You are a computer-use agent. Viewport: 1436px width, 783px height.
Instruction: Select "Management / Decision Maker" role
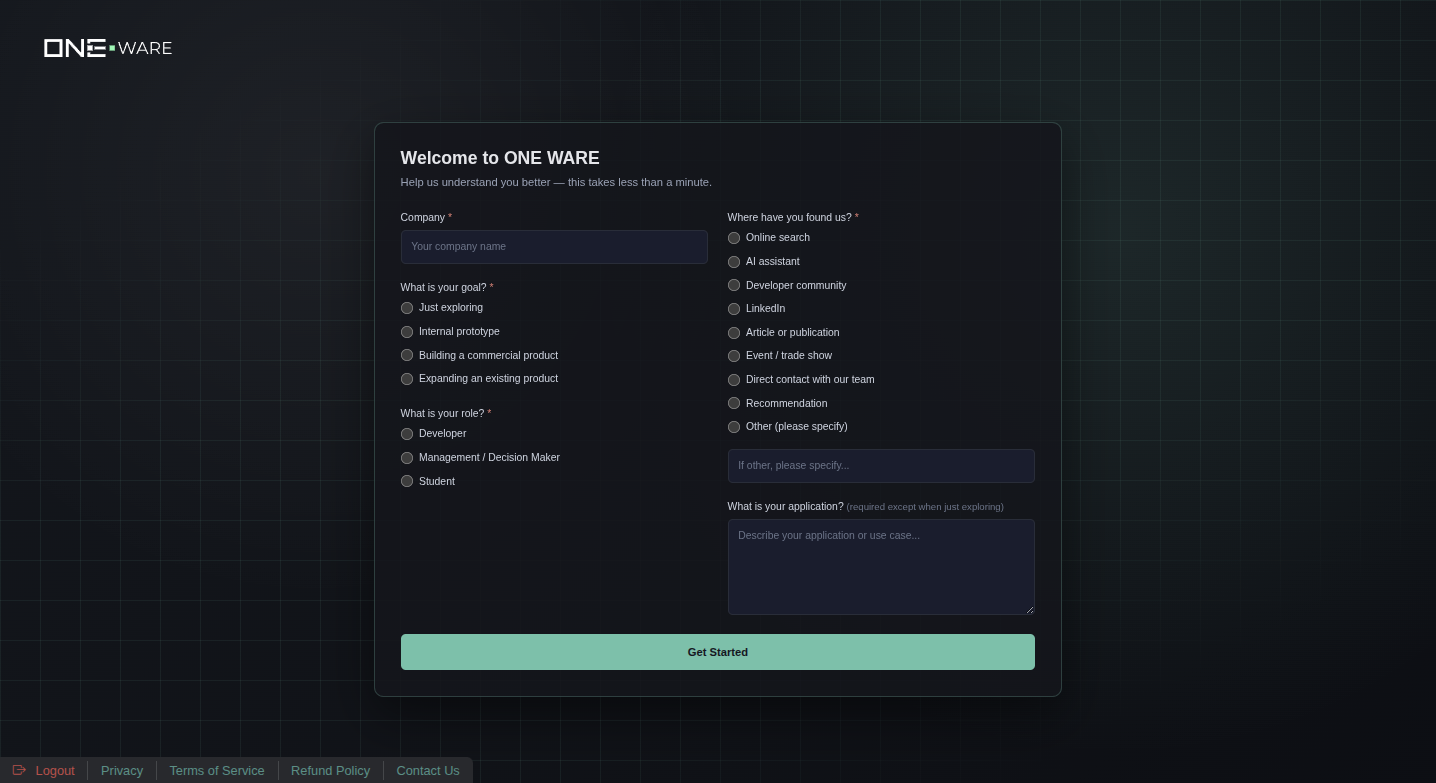[x=407, y=457]
